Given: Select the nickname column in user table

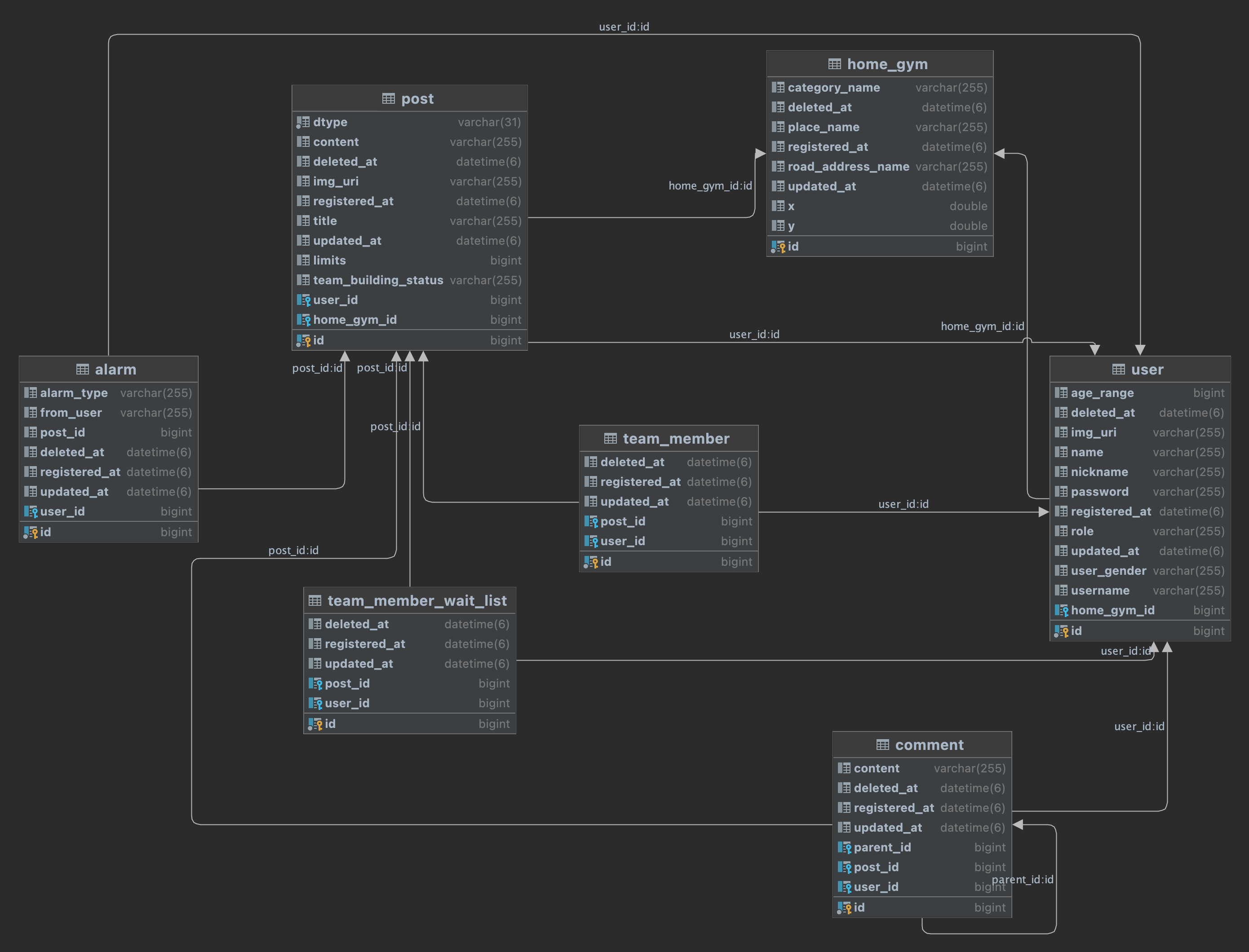Looking at the screenshot, I should pyautogui.click(x=1099, y=472).
